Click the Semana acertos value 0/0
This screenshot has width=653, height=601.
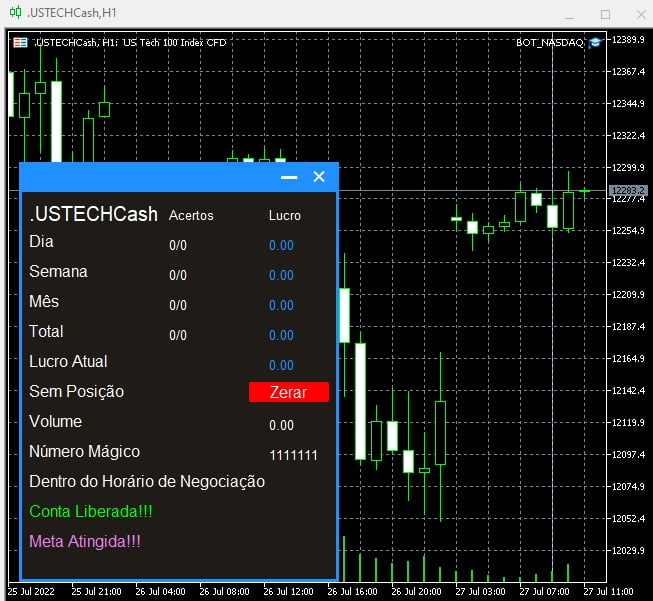coord(178,275)
